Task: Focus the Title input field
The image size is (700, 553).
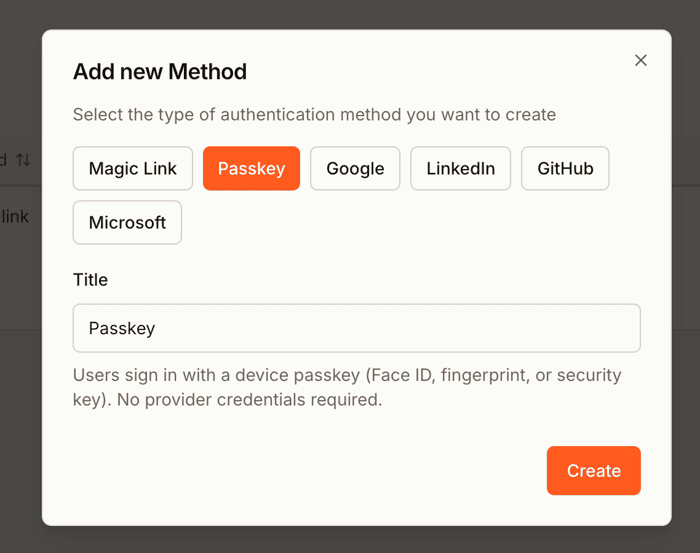Action: click(357, 328)
